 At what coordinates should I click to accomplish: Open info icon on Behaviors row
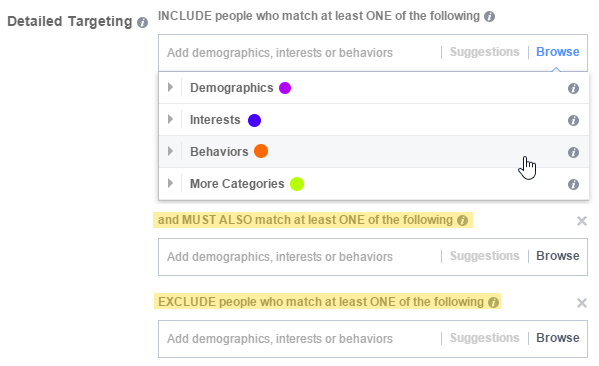coord(573,152)
